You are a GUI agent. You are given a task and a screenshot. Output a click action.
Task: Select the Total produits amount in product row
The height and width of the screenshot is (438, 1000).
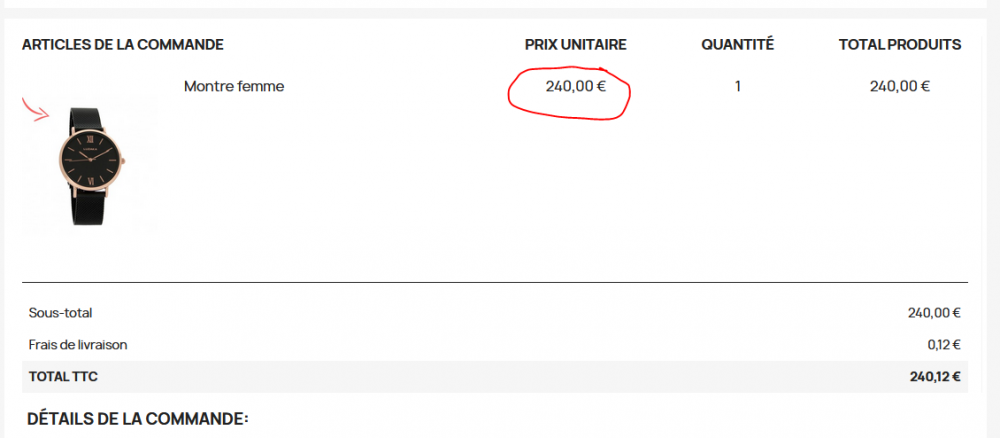click(900, 87)
